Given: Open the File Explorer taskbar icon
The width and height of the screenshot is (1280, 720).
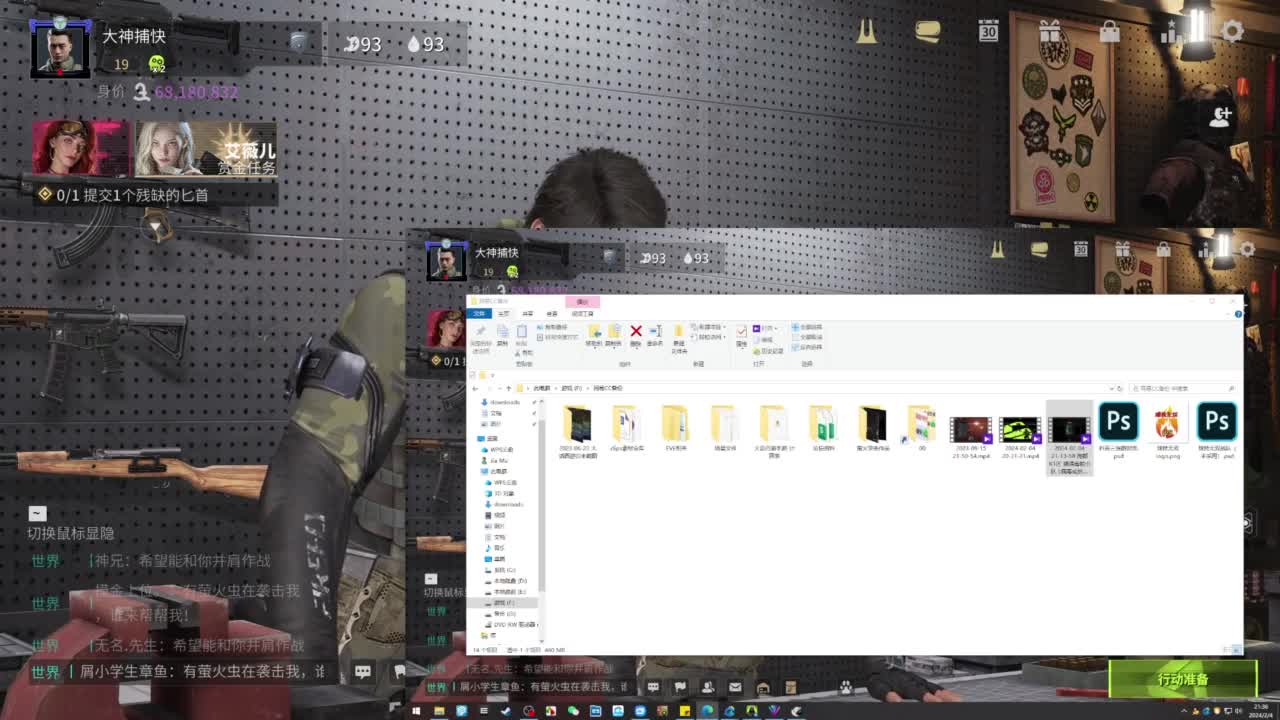Looking at the screenshot, I should tap(438, 711).
